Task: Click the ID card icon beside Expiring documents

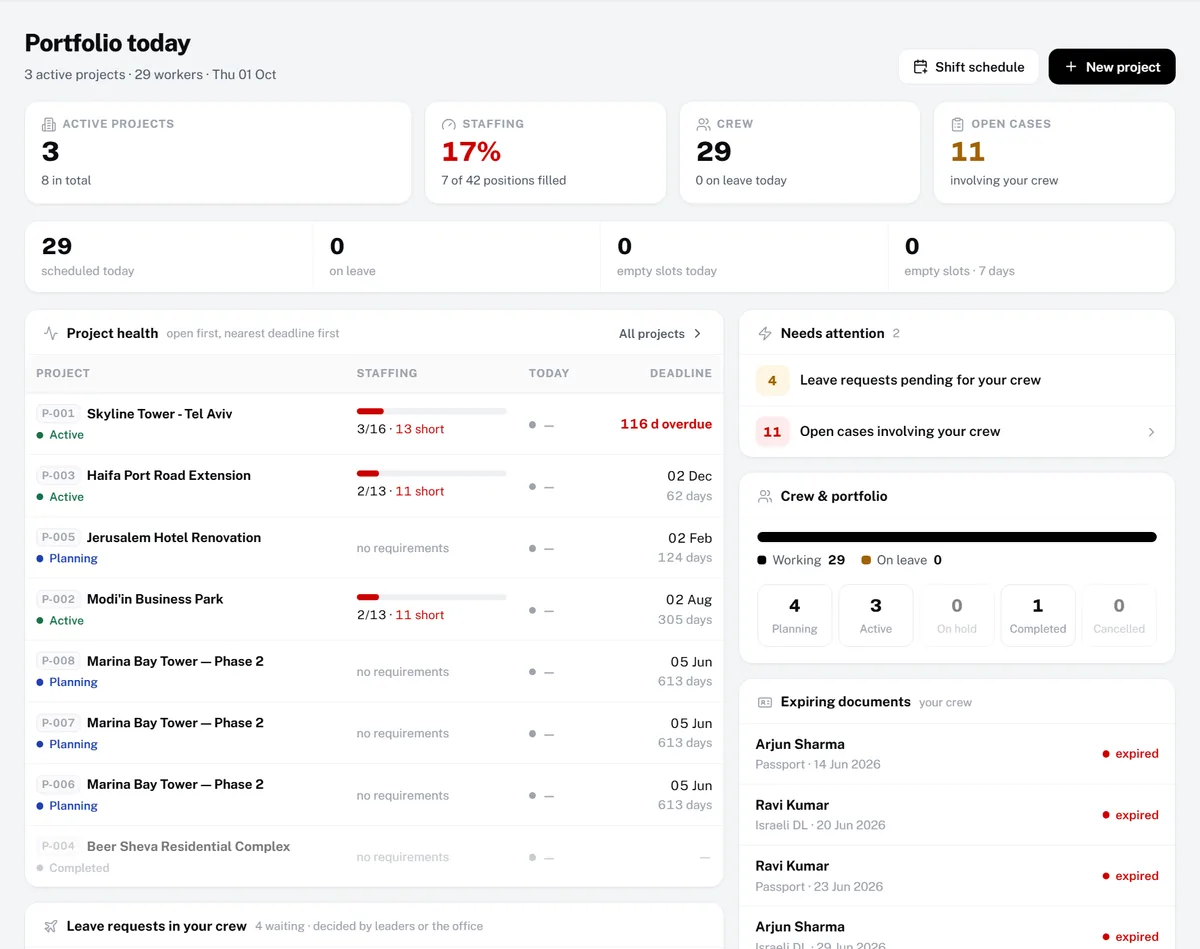Action: pos(765,702)
